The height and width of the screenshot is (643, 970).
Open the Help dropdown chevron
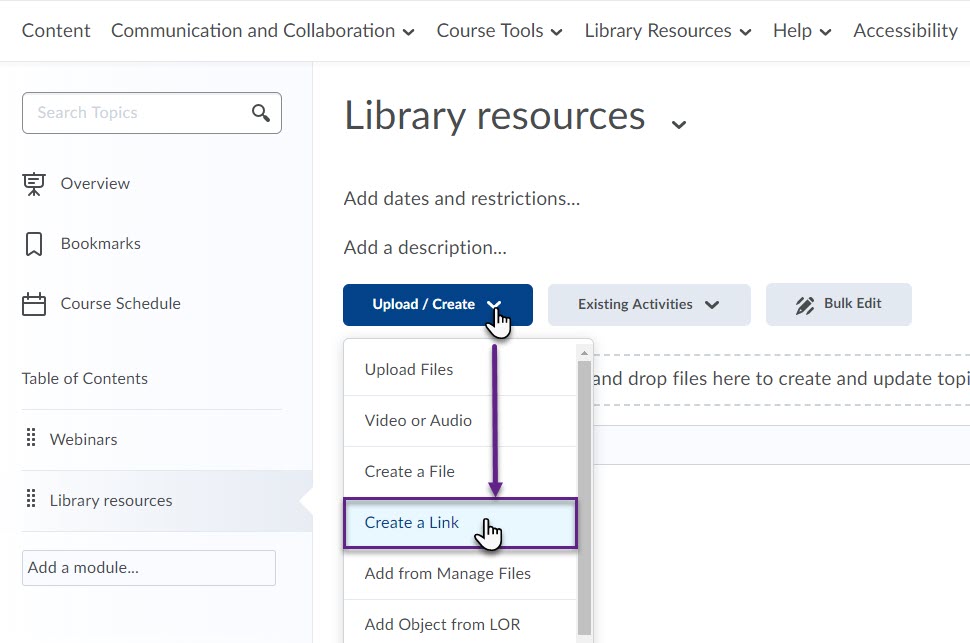point(825,32)
